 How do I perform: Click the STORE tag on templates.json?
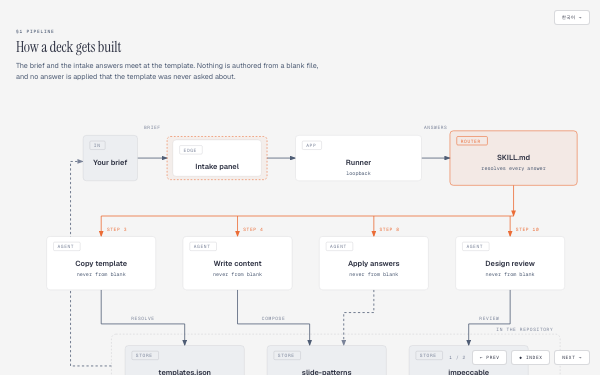click(145, 355)
